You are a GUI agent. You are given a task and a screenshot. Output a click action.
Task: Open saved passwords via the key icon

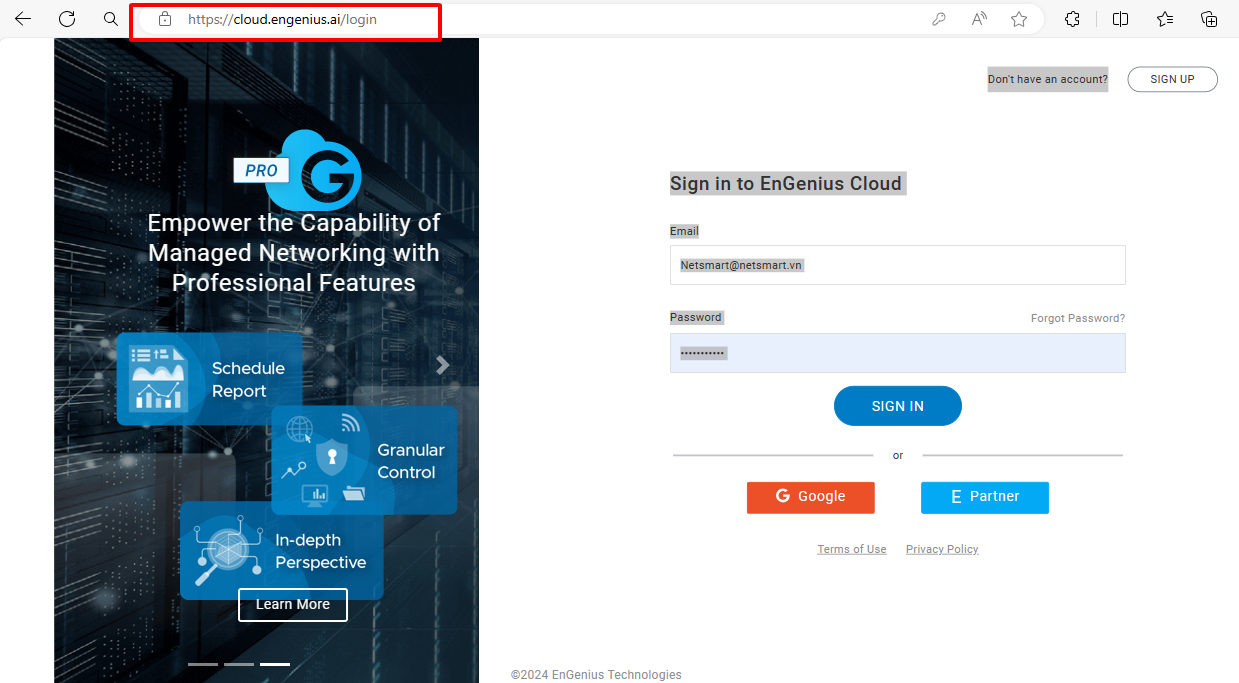(x=939, y=19)
